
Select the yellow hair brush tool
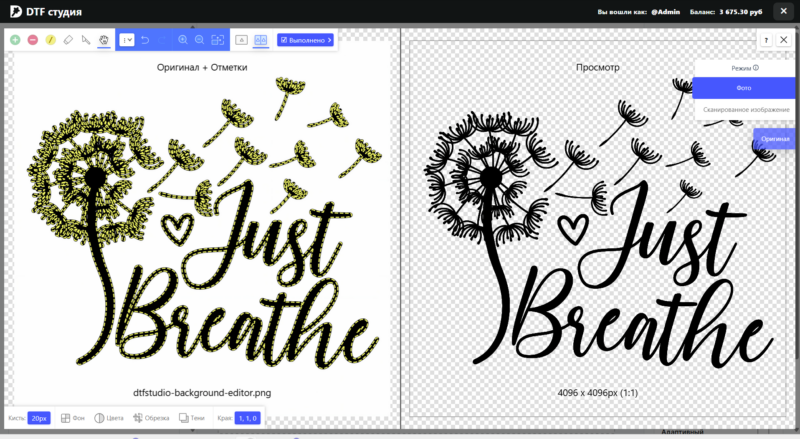coord(51,40)
